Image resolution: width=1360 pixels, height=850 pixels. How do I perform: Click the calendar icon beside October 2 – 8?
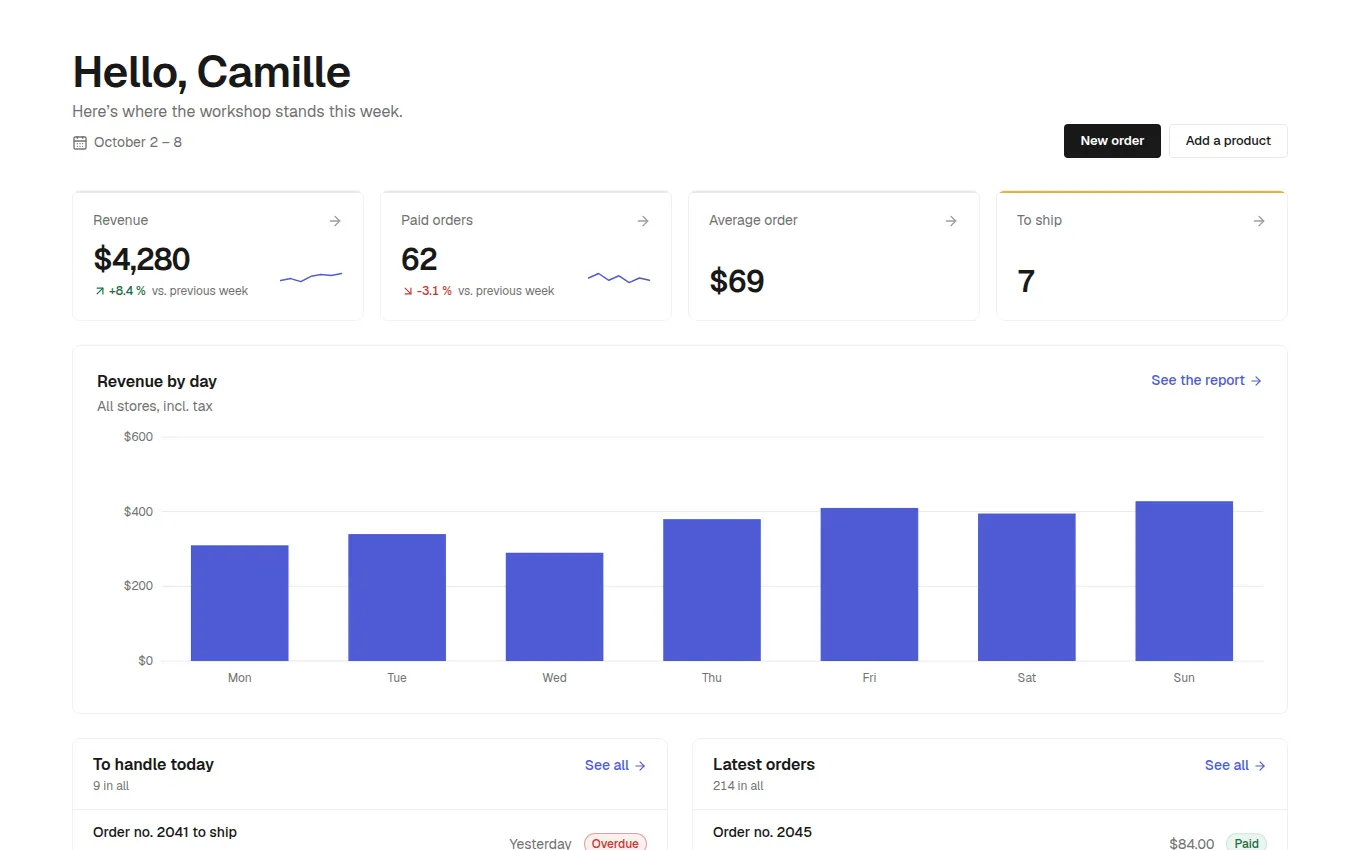[80, 143]
